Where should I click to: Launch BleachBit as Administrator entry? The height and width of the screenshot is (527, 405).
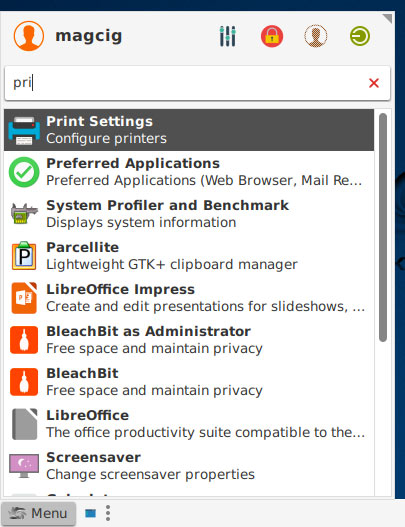pyautogui.click(x=189, y=340)
